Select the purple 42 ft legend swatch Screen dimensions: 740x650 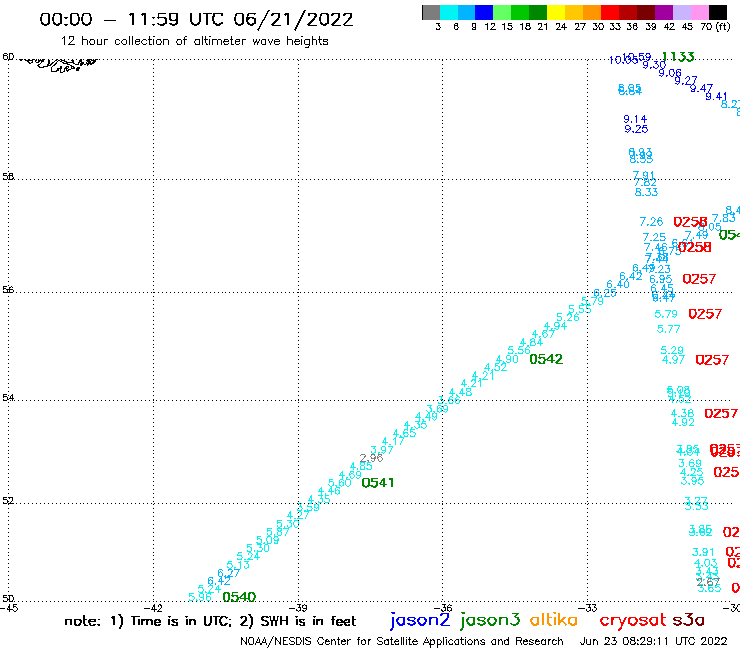point(664,12)
